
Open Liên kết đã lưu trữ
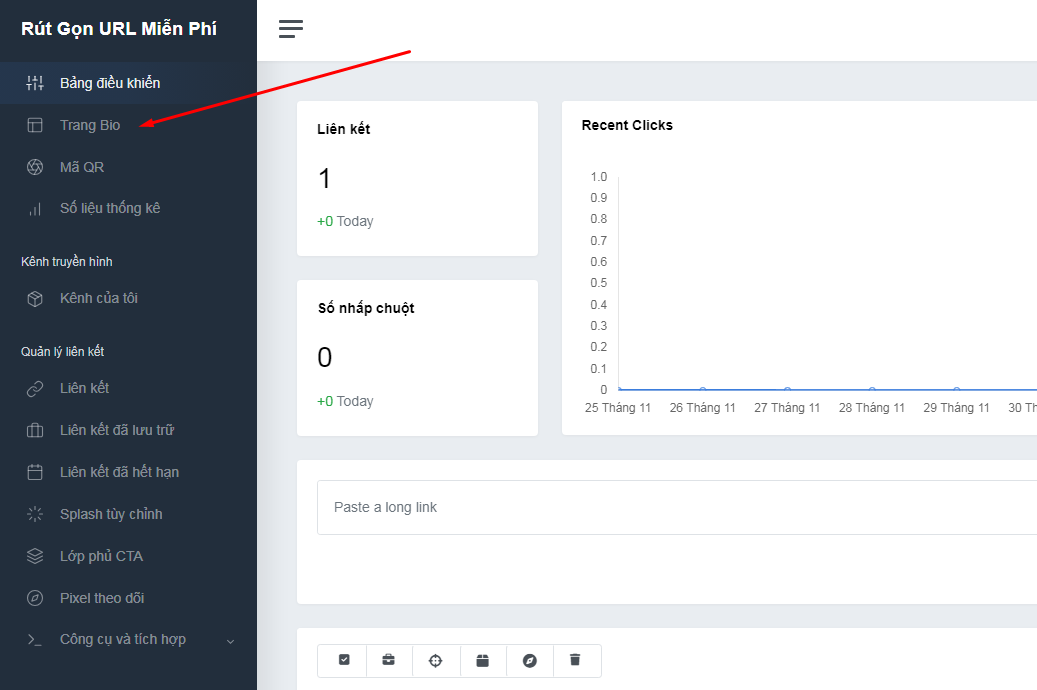coord(117,430)
